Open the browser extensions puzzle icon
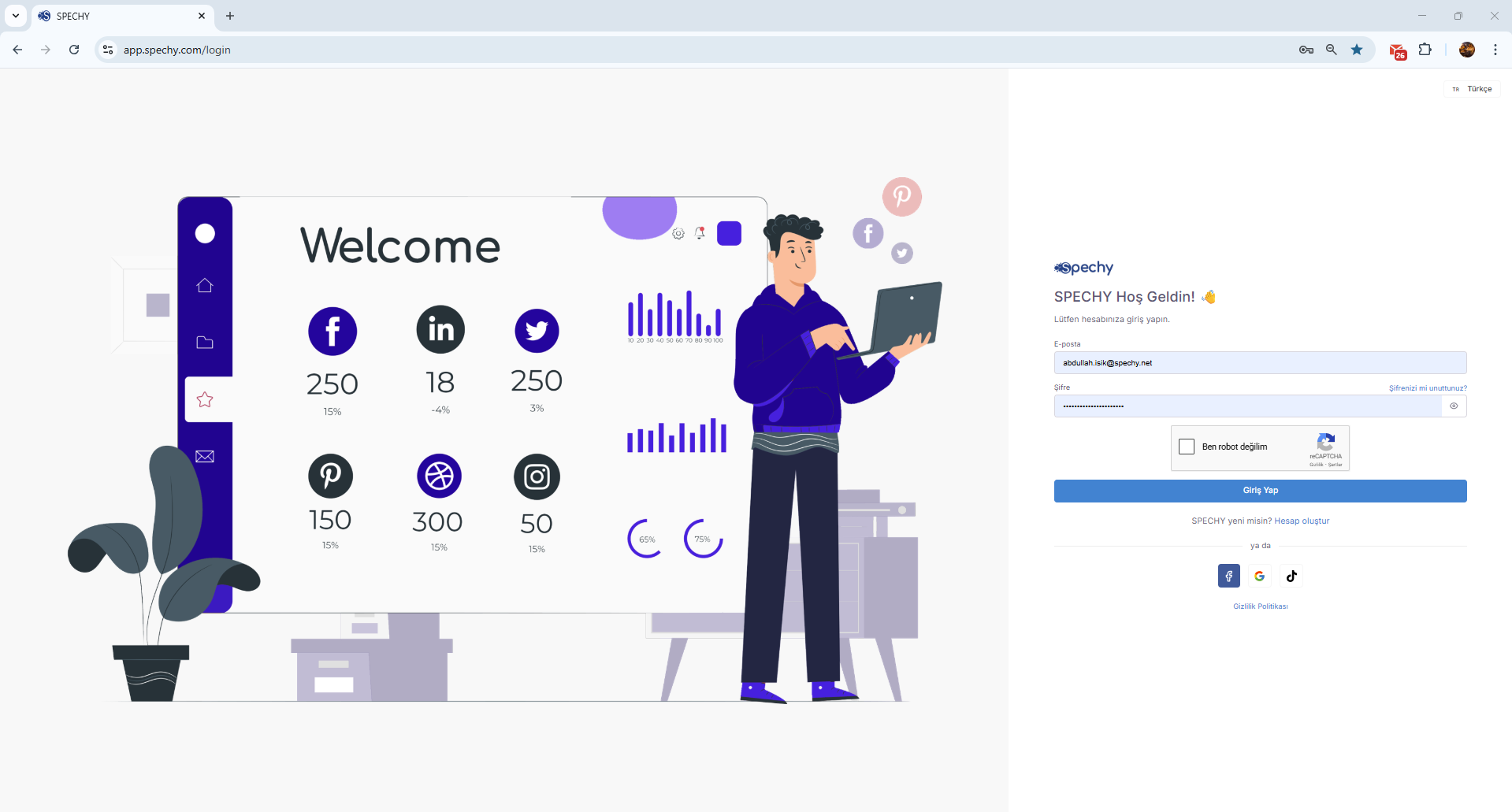This screenshot has width=1512, height=812. tap(1425, 50)
